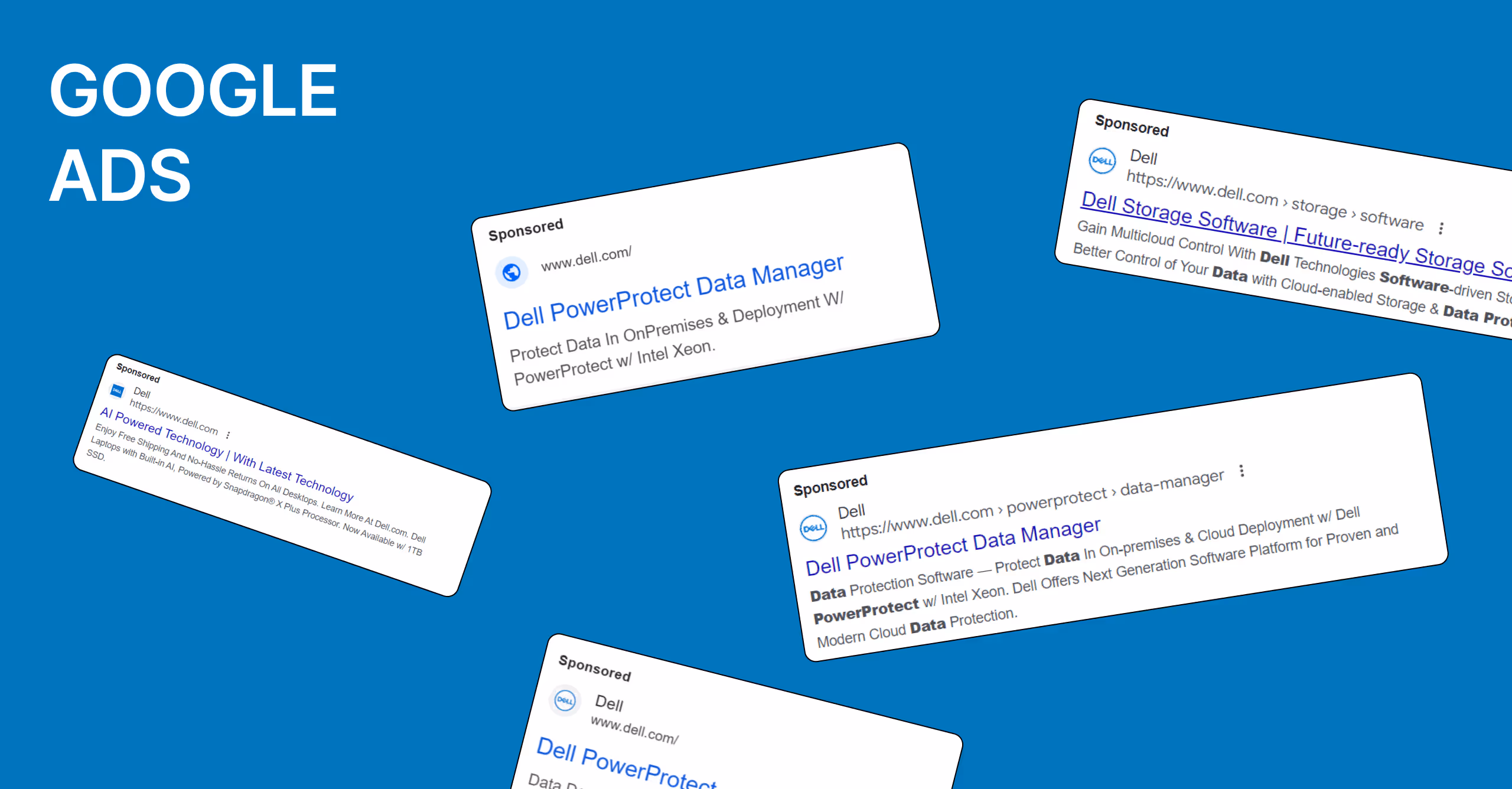Click the globe favicon beside www.dell.com/
The height and width of the screenshot is (789, 1512).
click(x=511, y=272)
